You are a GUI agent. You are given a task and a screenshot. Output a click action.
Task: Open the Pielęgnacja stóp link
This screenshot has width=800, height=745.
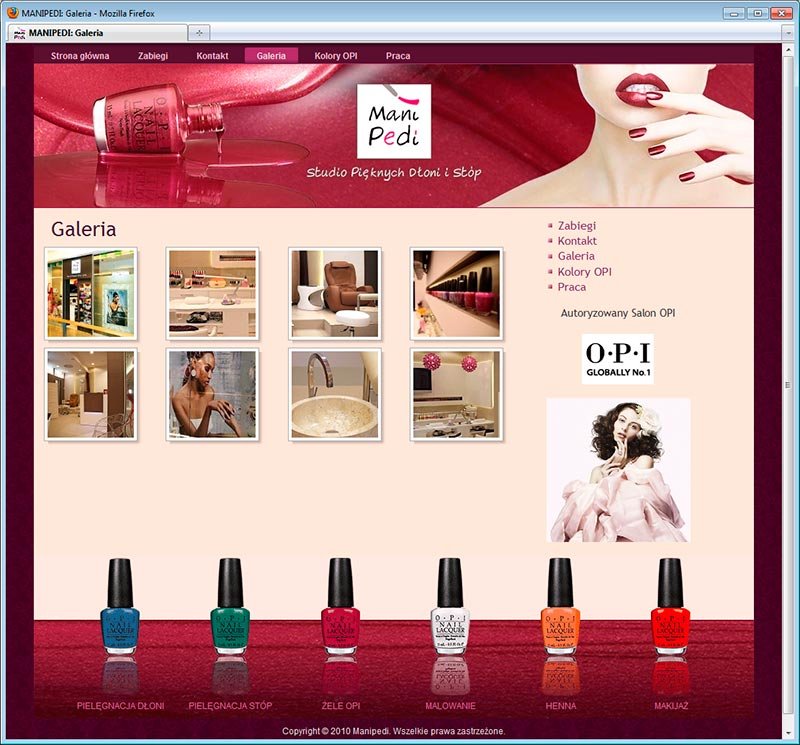coord(230,706)
